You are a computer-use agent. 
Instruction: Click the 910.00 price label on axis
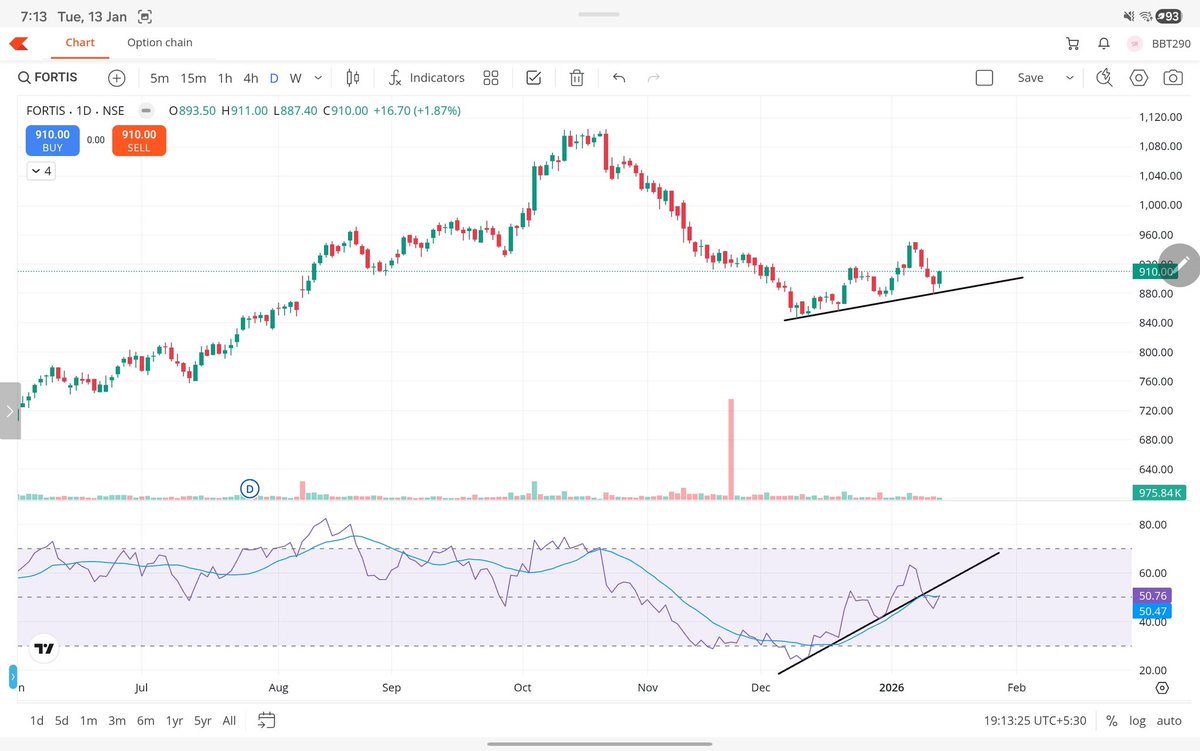point(1153,271)
